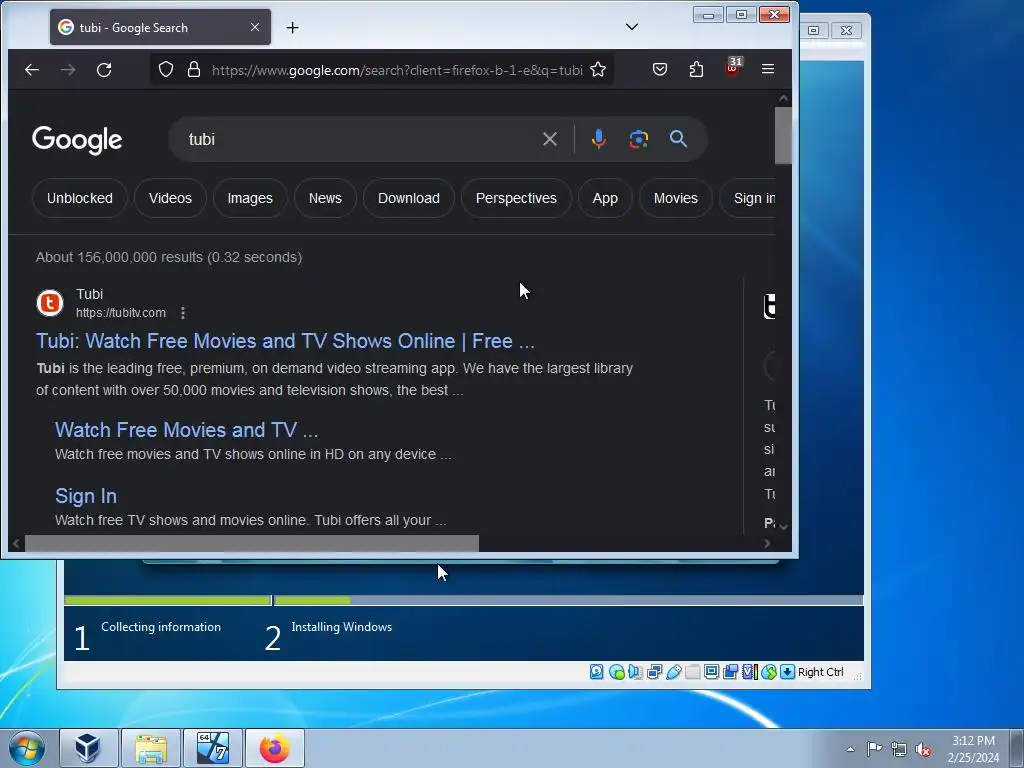Screen dimensions: 1024x768
Task: Go back to the previous page in Firefox
Action: pos(31,69)
